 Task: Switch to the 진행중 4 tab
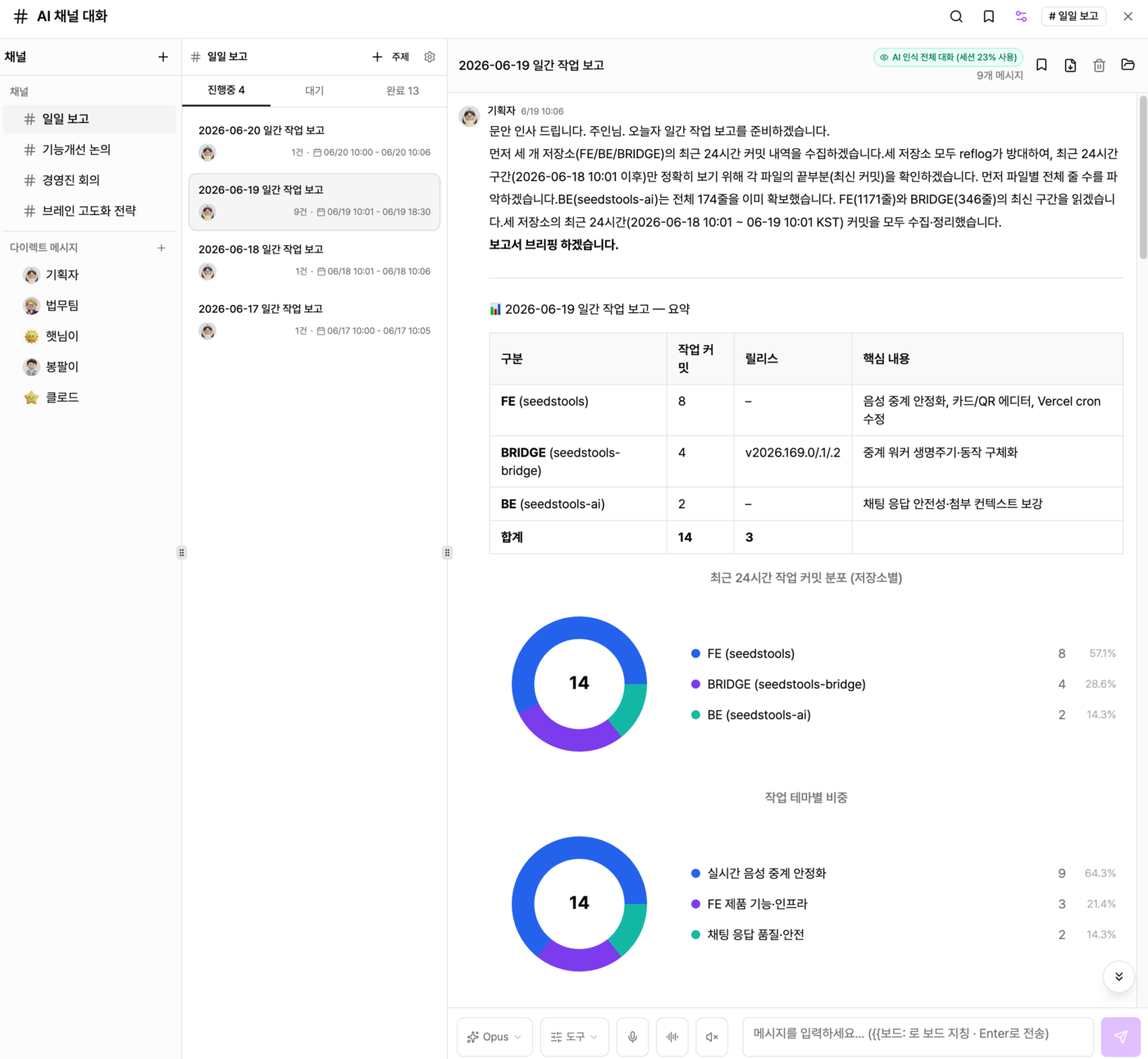tap(226, 90)
